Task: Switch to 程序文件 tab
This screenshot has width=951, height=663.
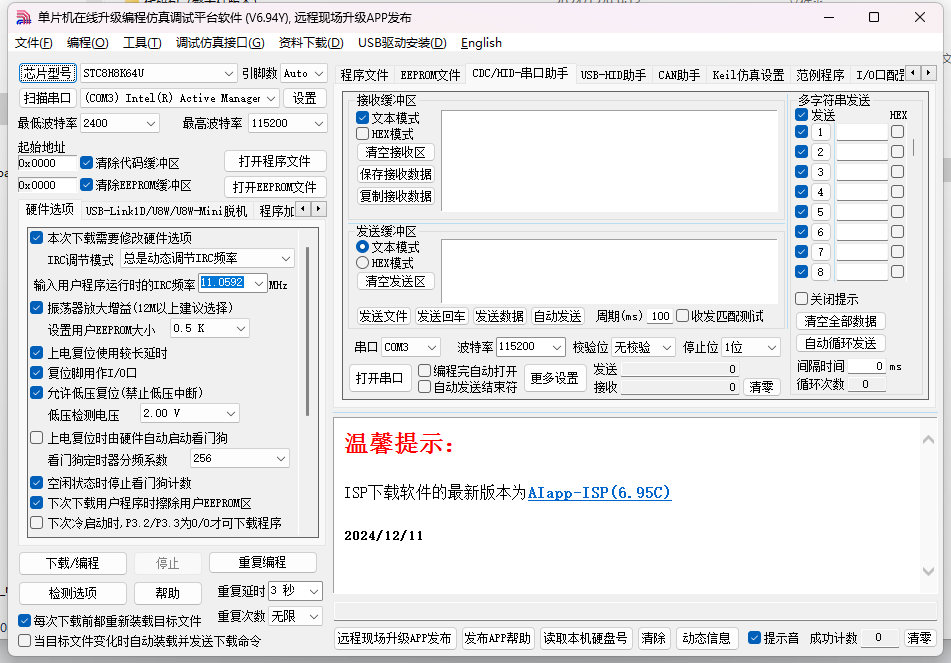Action: 364,75
